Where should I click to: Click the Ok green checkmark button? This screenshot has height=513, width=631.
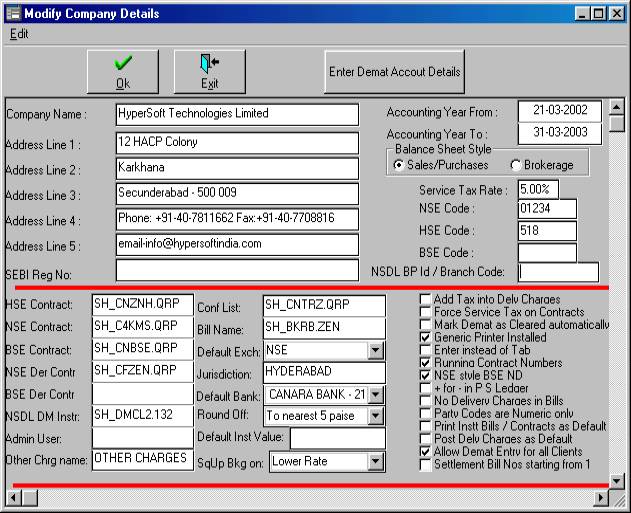point(123,70)
